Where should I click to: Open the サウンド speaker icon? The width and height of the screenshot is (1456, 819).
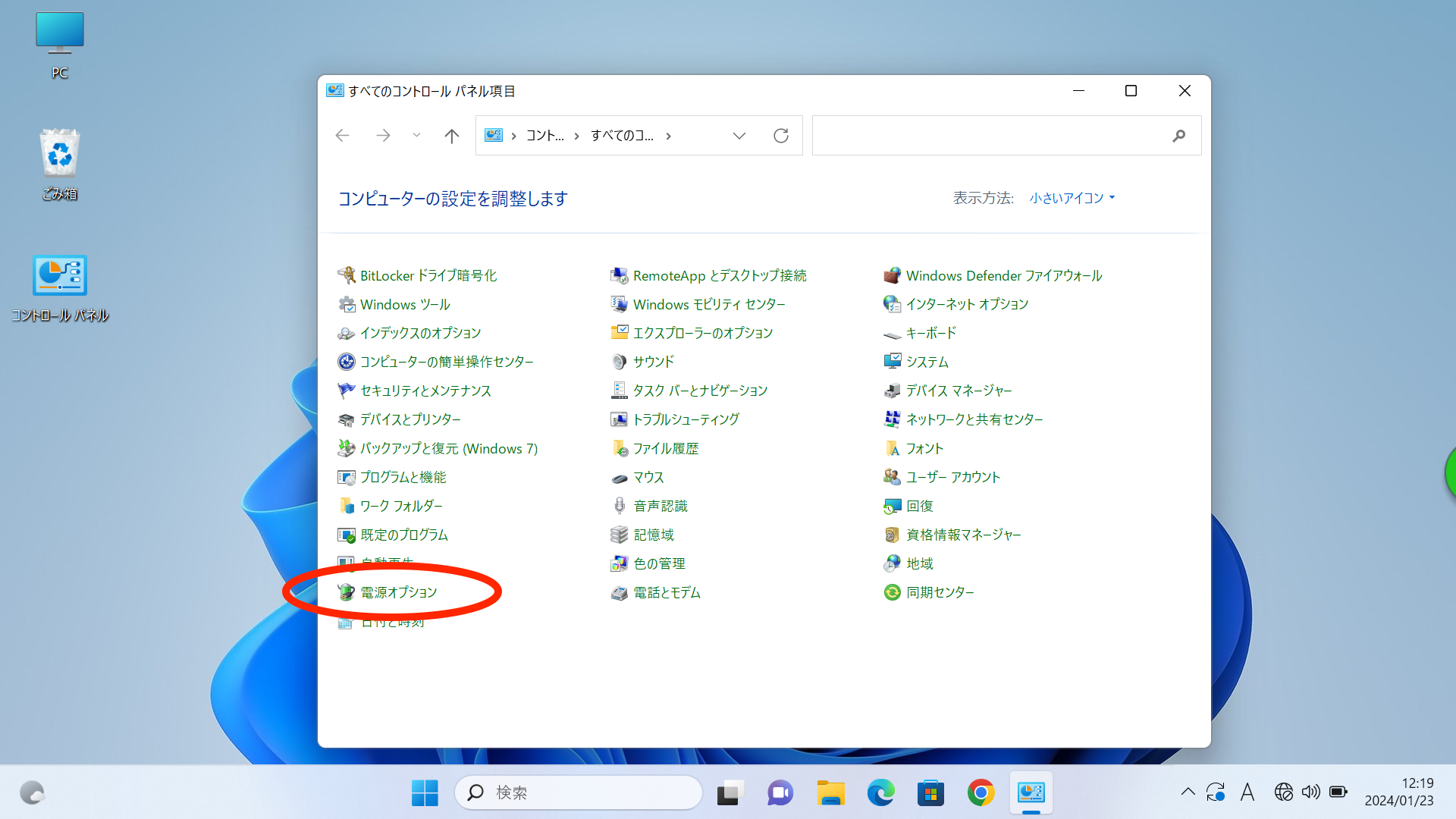pyautogui.click(x=620, y=362)
